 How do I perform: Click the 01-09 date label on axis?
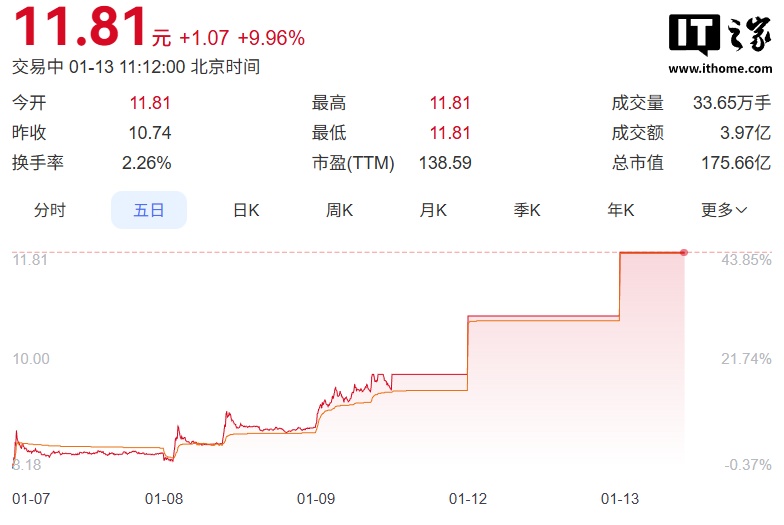click(315, 497)
